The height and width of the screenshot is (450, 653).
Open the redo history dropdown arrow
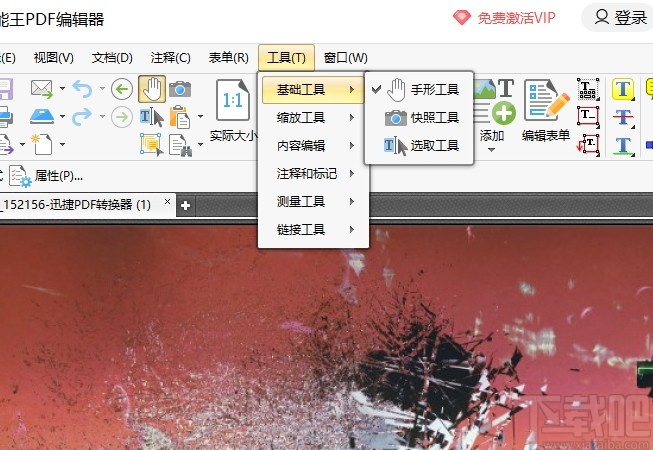pyautogui.click(x=102, y=116)
